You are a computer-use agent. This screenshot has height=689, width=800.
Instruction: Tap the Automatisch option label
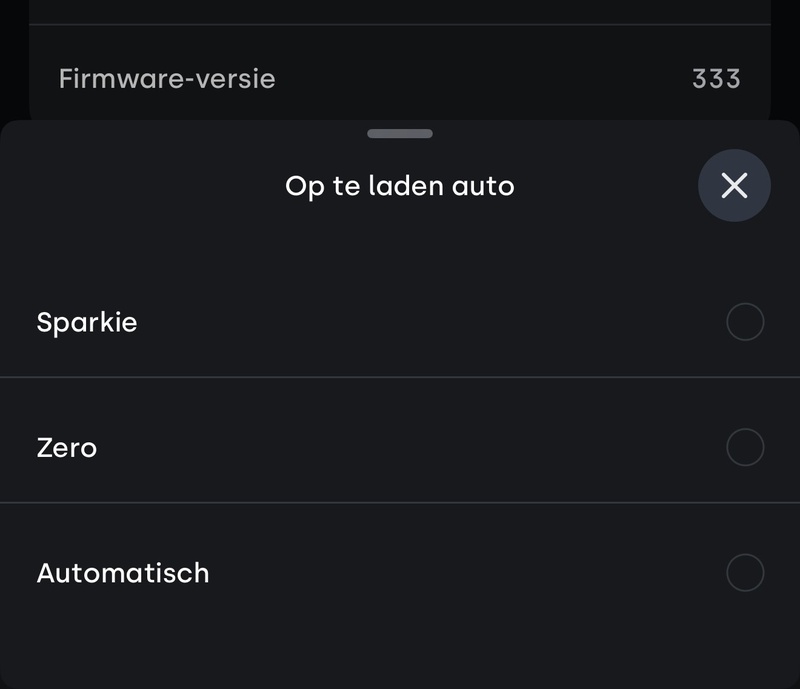tap(123, 573)
